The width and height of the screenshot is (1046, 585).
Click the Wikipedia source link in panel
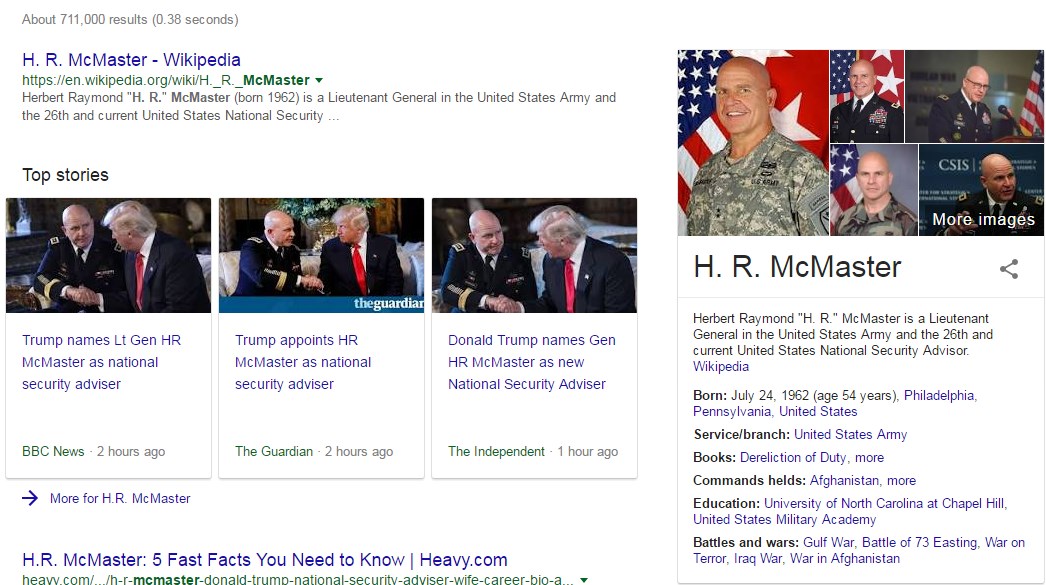coord(720,366)
